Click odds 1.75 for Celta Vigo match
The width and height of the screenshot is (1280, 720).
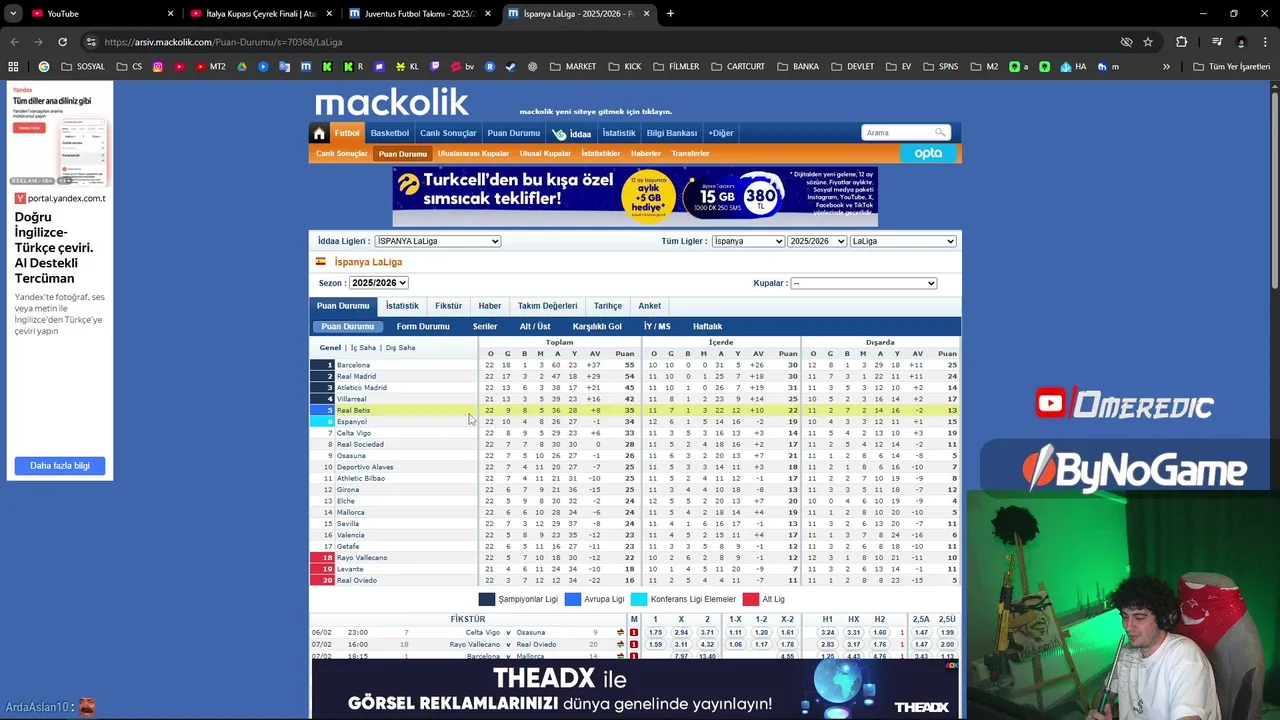(655, 632)
